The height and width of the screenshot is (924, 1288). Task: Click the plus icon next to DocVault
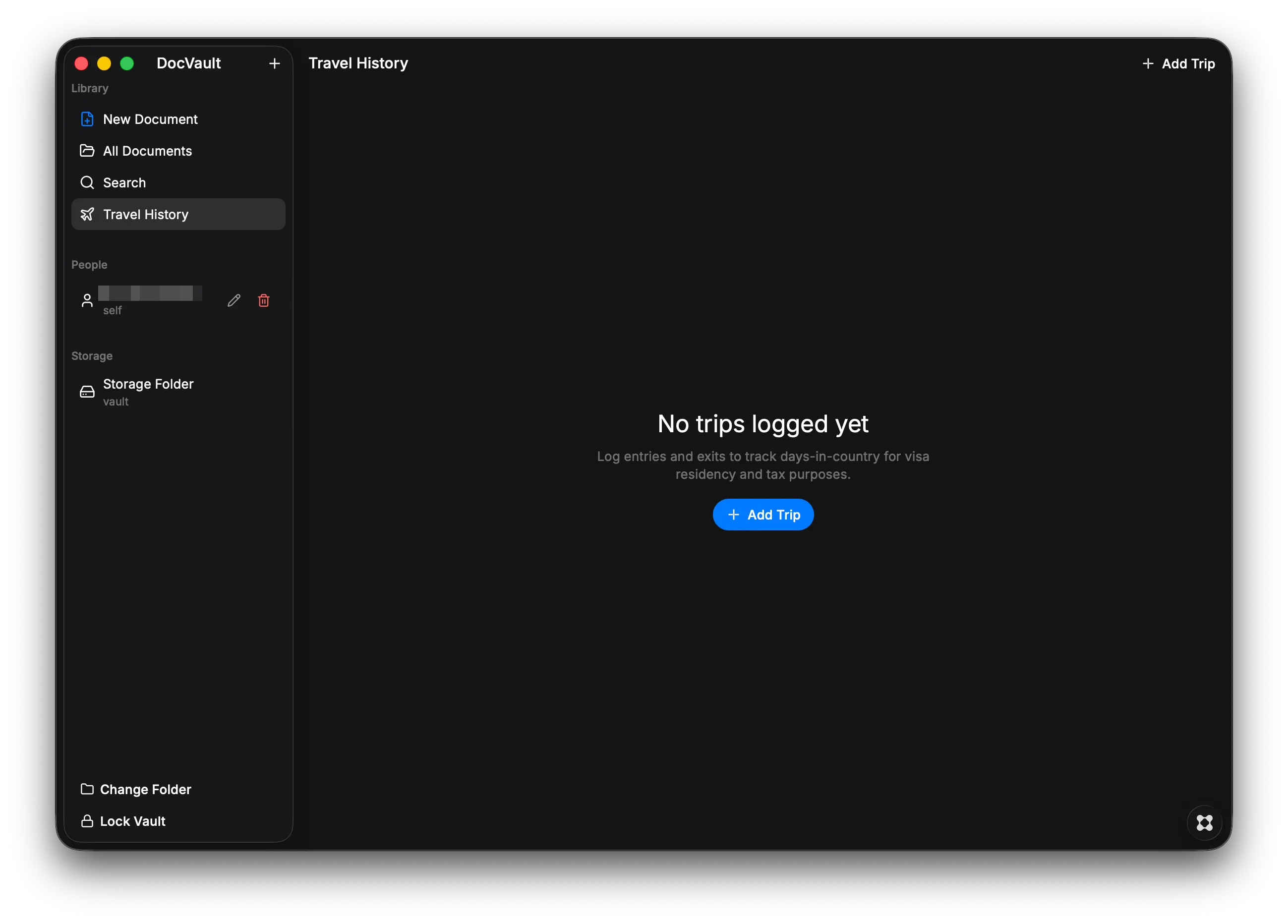click(x=274, y=63)
